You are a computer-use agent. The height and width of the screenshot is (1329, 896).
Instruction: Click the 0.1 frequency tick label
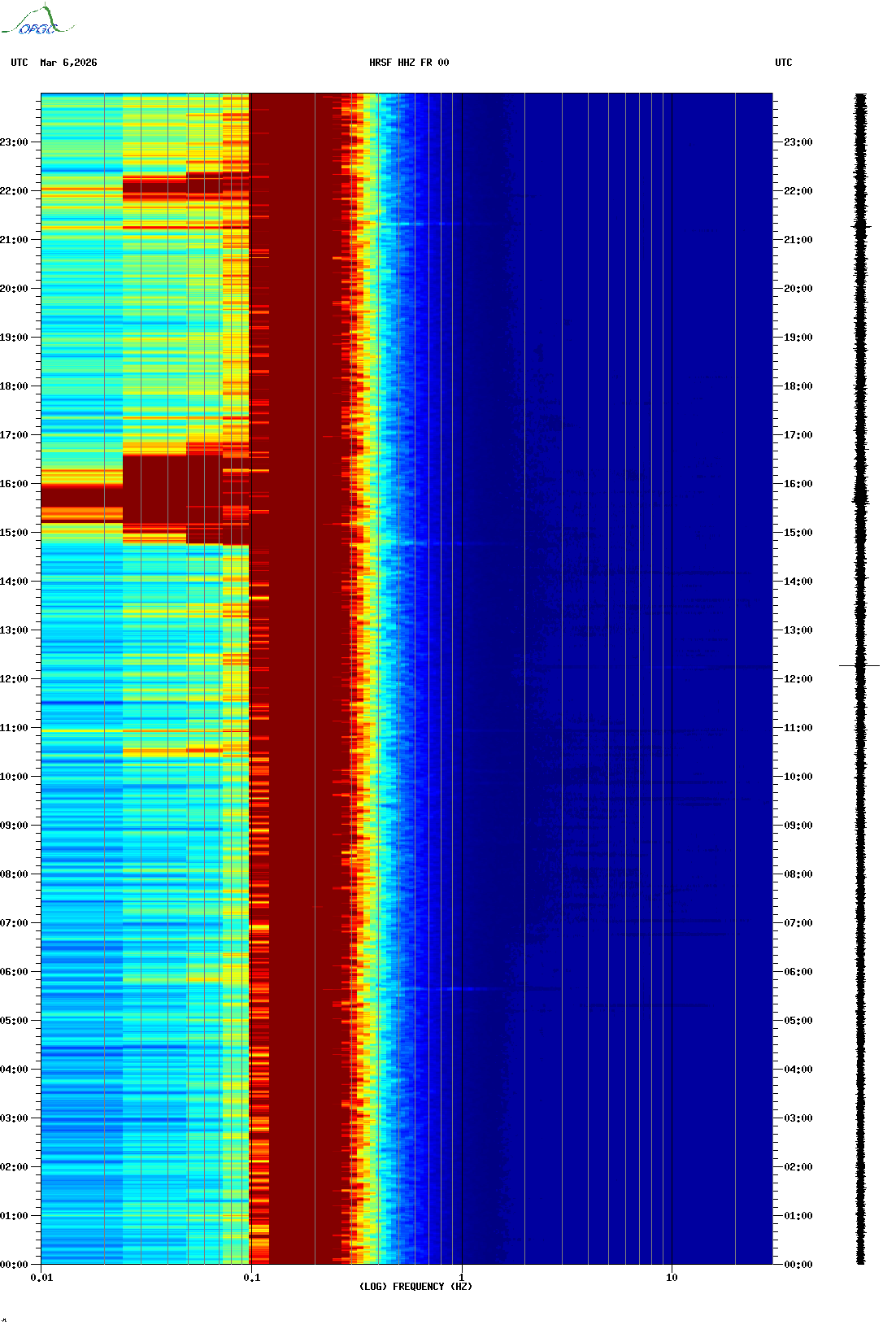pos(251,1277)
